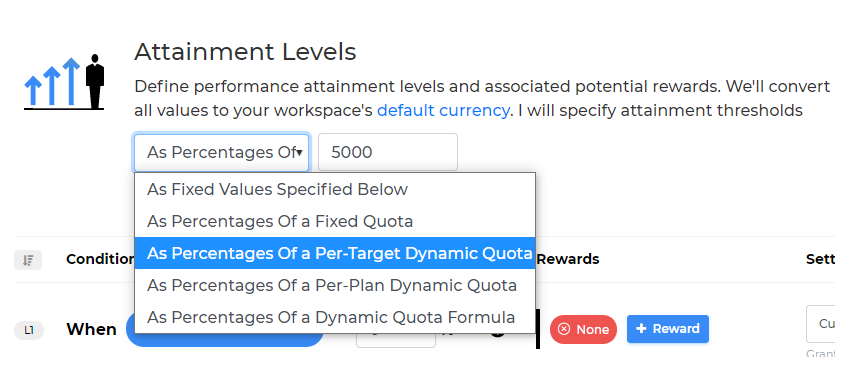Viewport: 861px width, 371px height.
Task: Add a reward with the Reward button
Action: pyautogui.click(x=668, y=329)
